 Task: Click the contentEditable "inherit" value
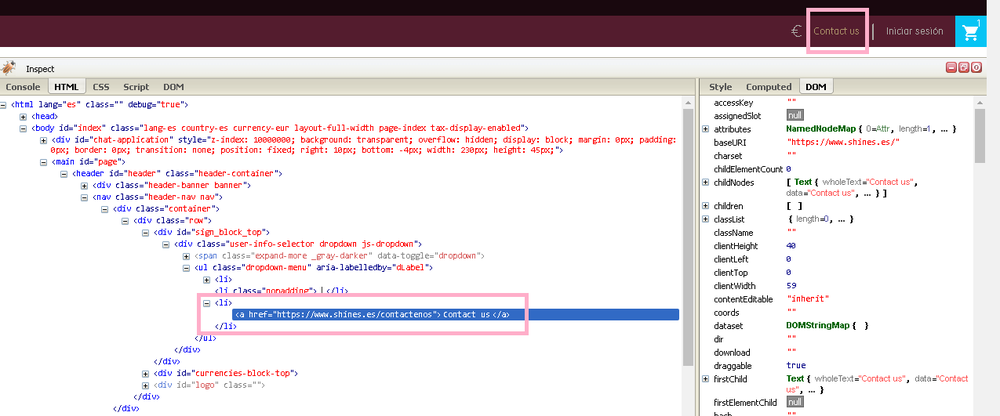(x=807, y=299)
